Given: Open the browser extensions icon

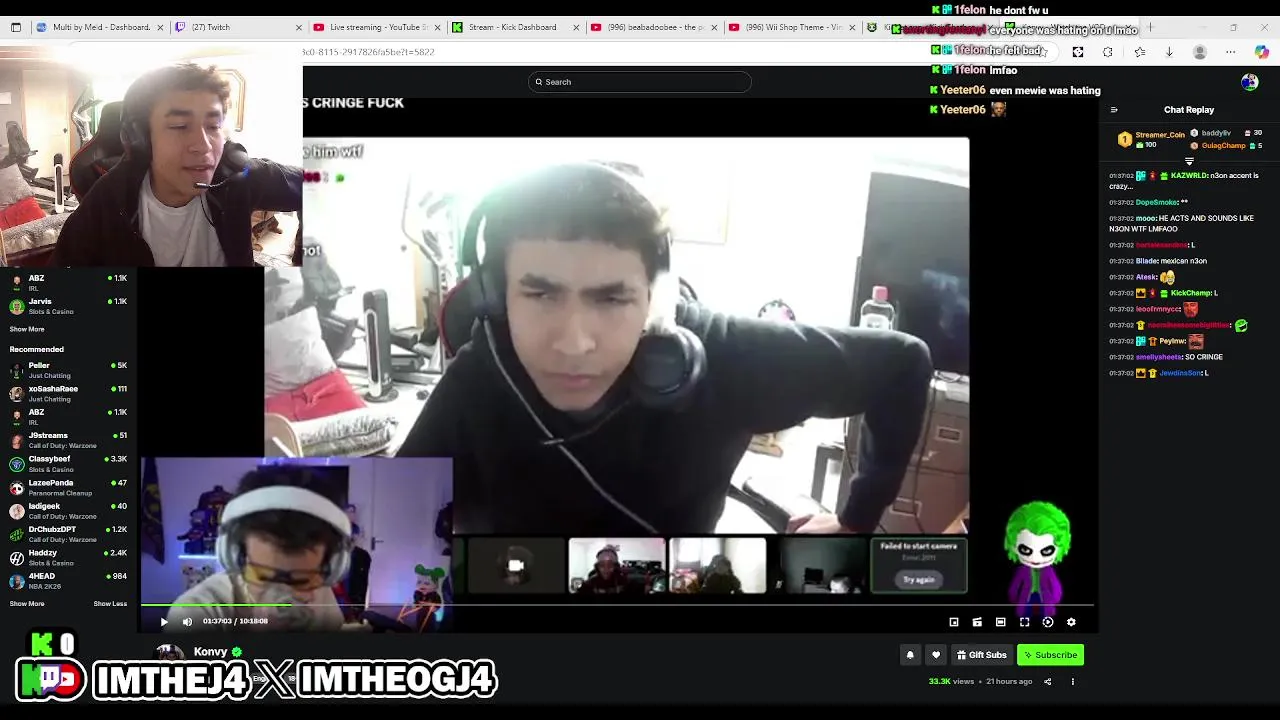Looking at the screenshot, I should (x=1108, y=52).
